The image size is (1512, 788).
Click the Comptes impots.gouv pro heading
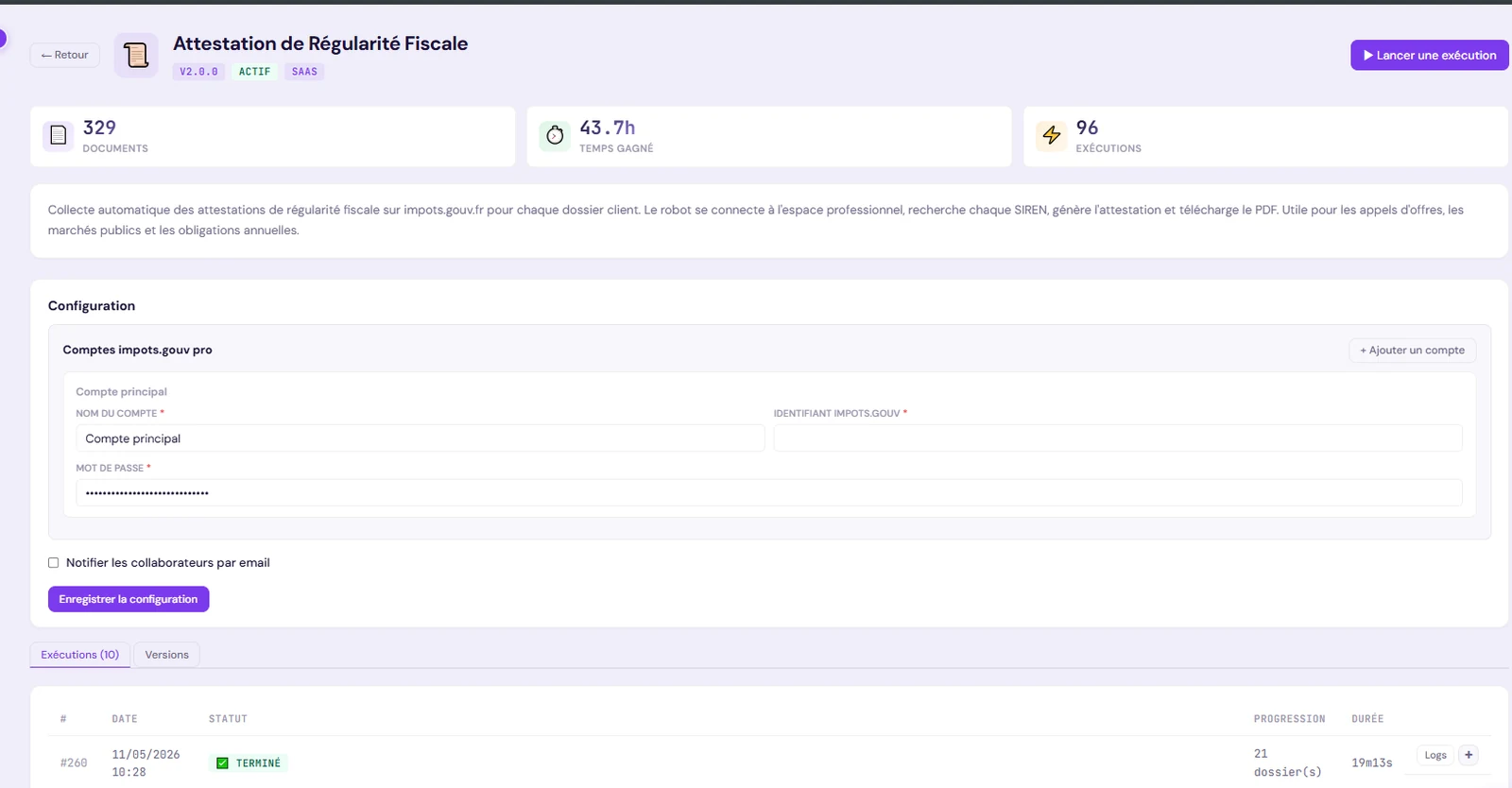pos(137,350)
